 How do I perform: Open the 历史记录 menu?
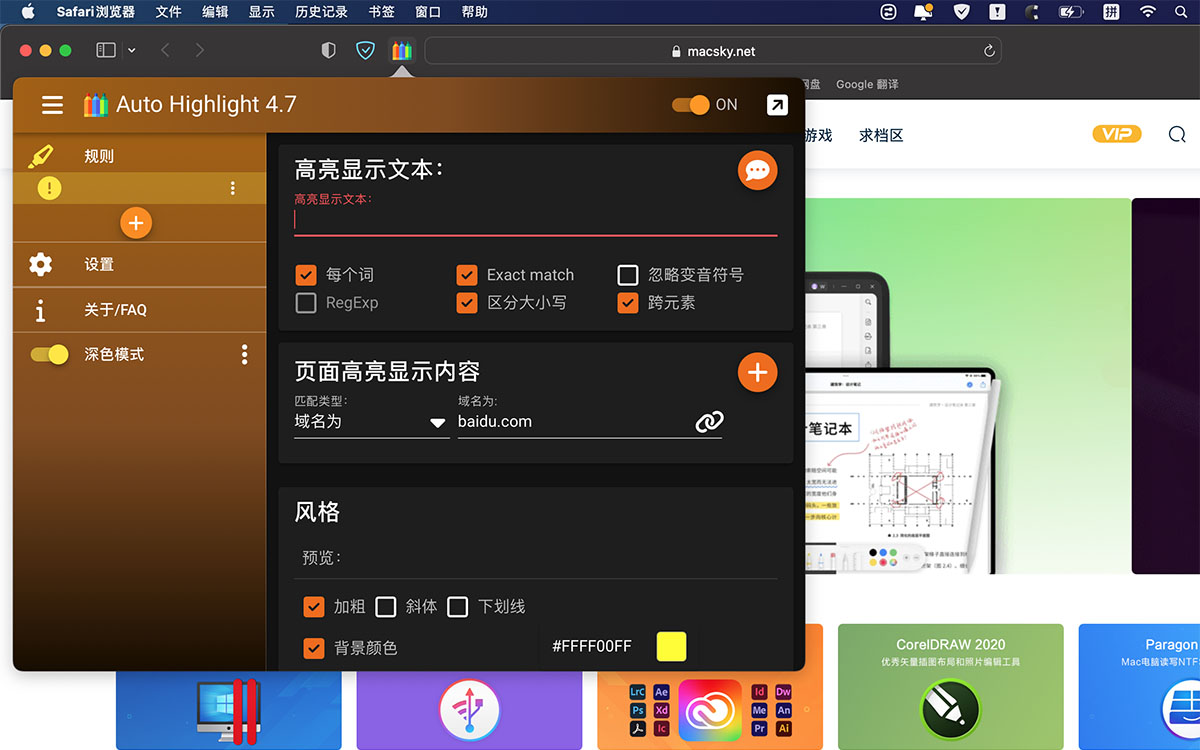pyautogui.click(x=322, y=12)
